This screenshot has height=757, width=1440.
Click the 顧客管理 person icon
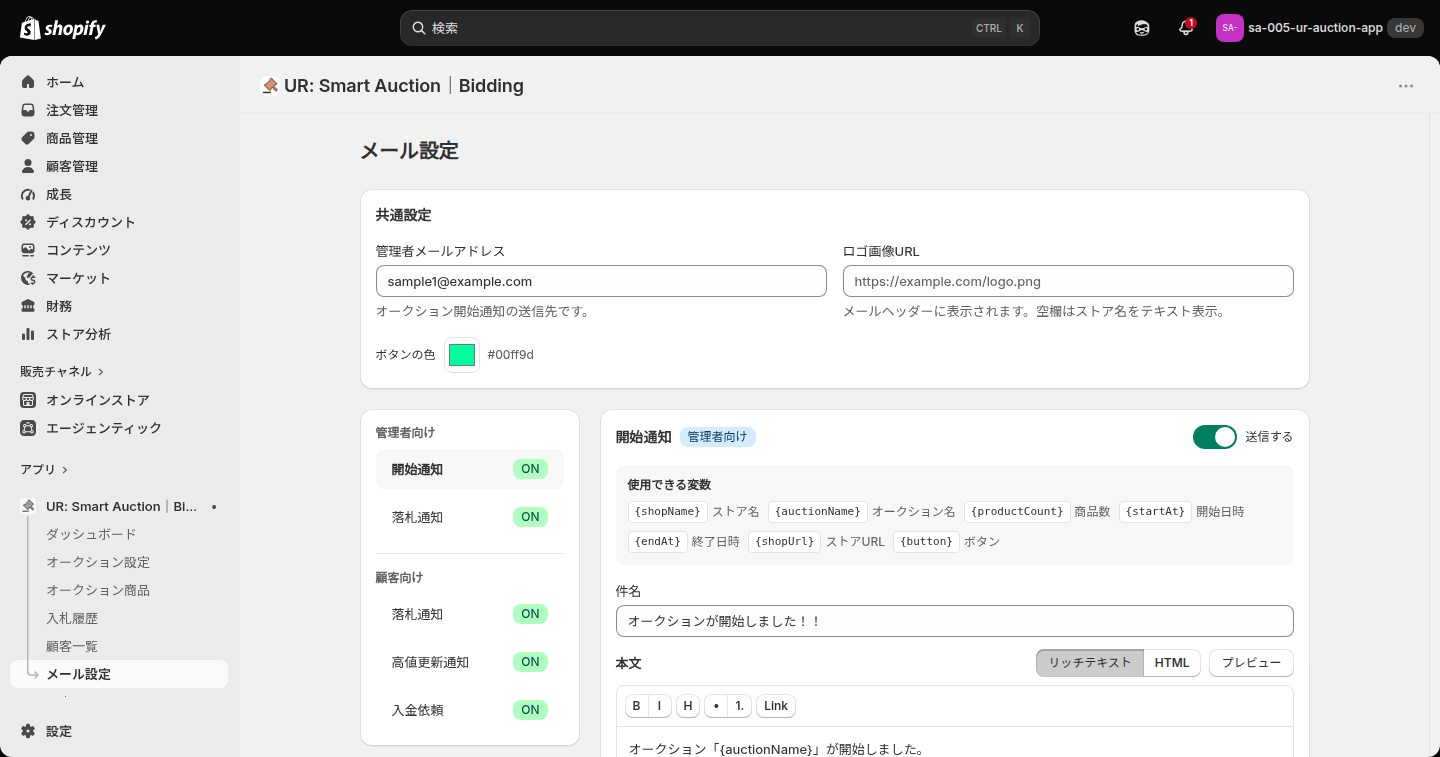coord(28,166)
